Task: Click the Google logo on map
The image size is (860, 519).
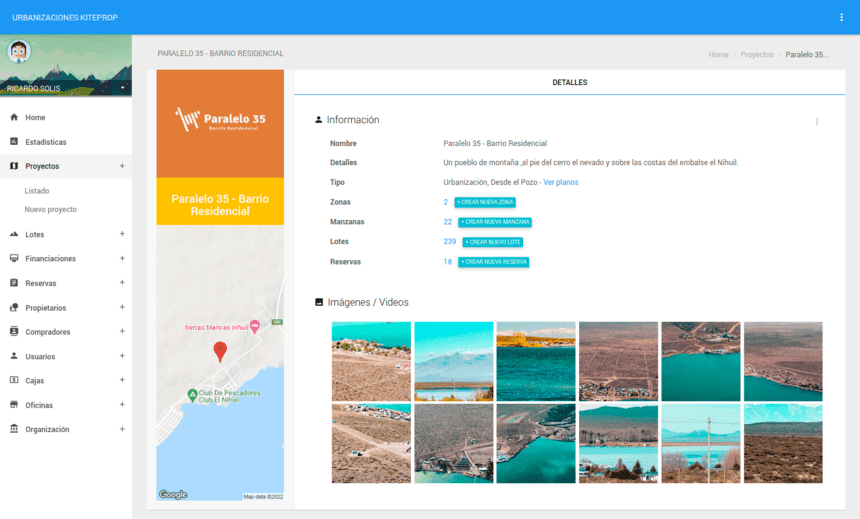Action: click(173, 494)
